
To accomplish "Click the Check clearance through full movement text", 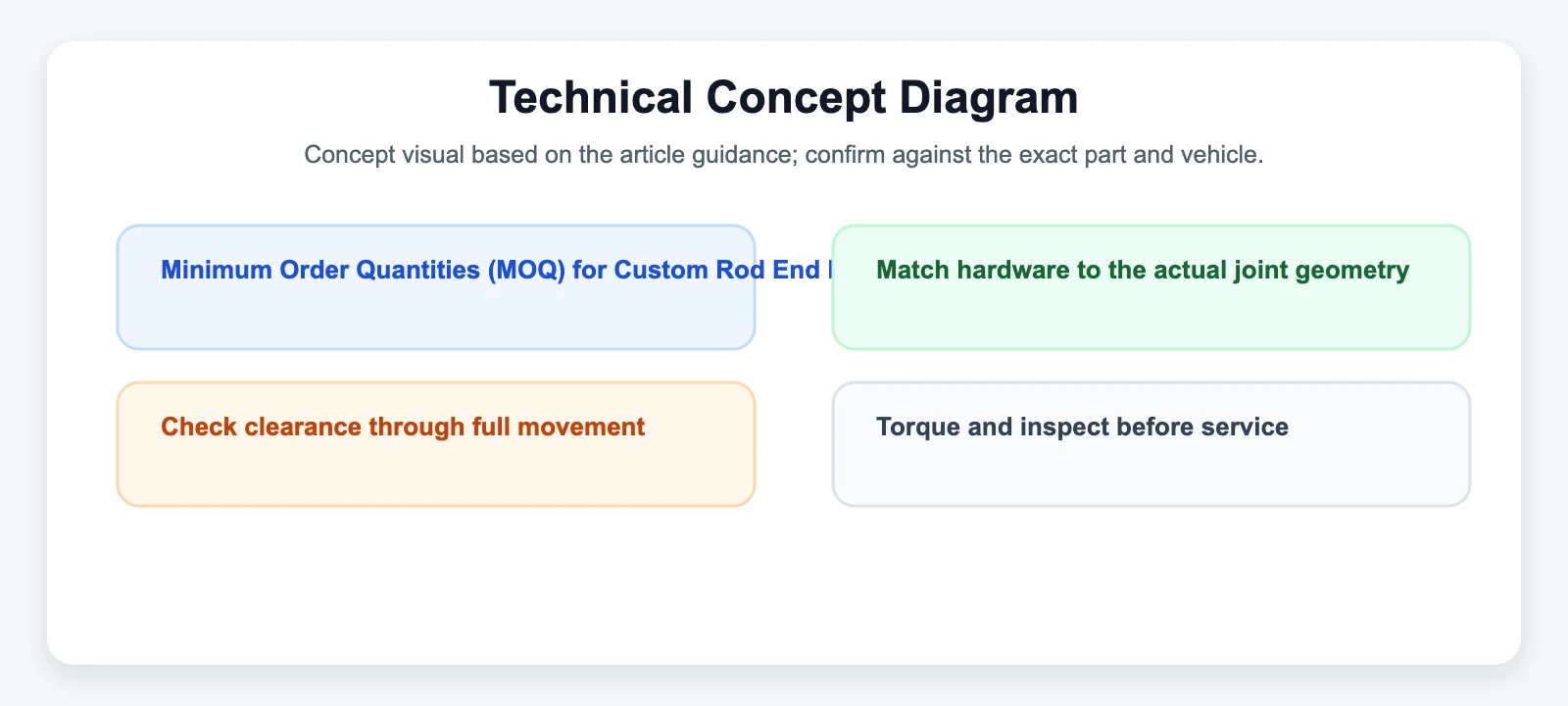I will coord(403,428).
